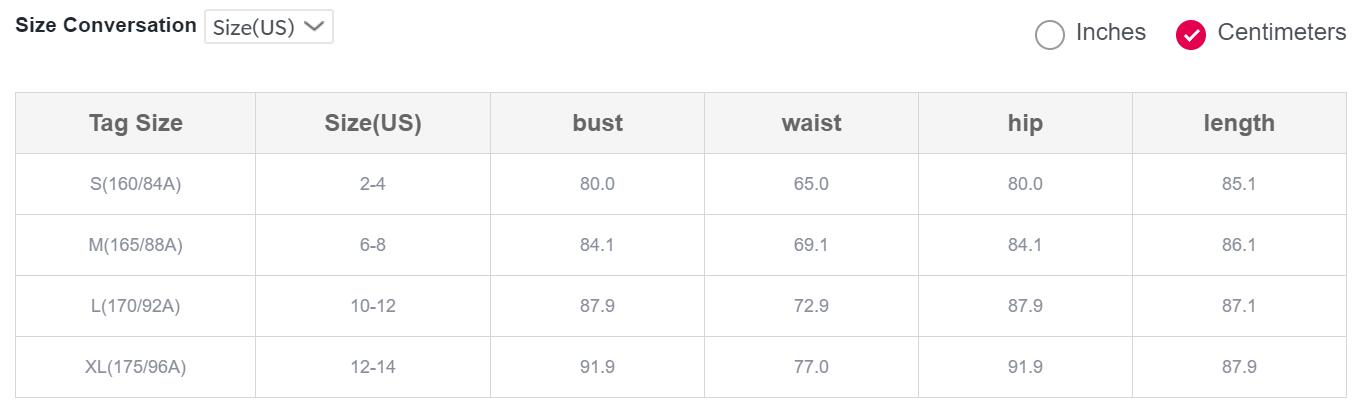Image resolution: width=1365 pixels, height=420 pixels.
Task: Click the length column header
Action: point(1239,123)
